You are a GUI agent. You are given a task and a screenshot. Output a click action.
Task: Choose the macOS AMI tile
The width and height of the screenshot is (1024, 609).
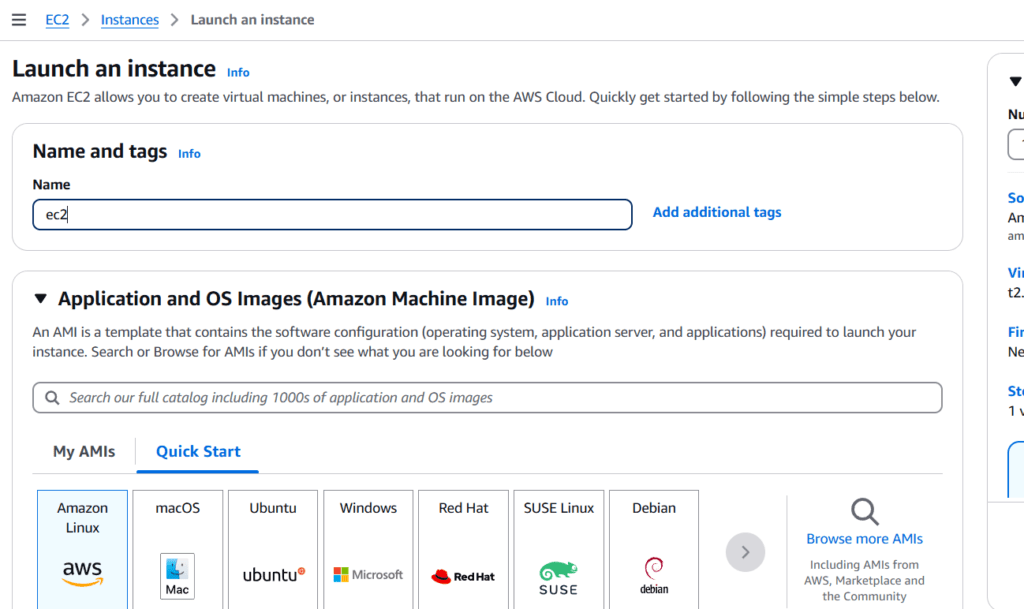(x=177, y=545)
